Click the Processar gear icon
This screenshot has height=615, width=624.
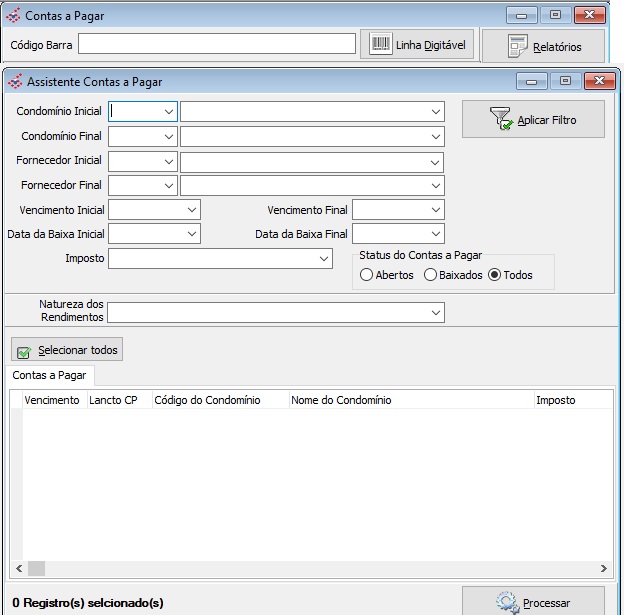507,602
